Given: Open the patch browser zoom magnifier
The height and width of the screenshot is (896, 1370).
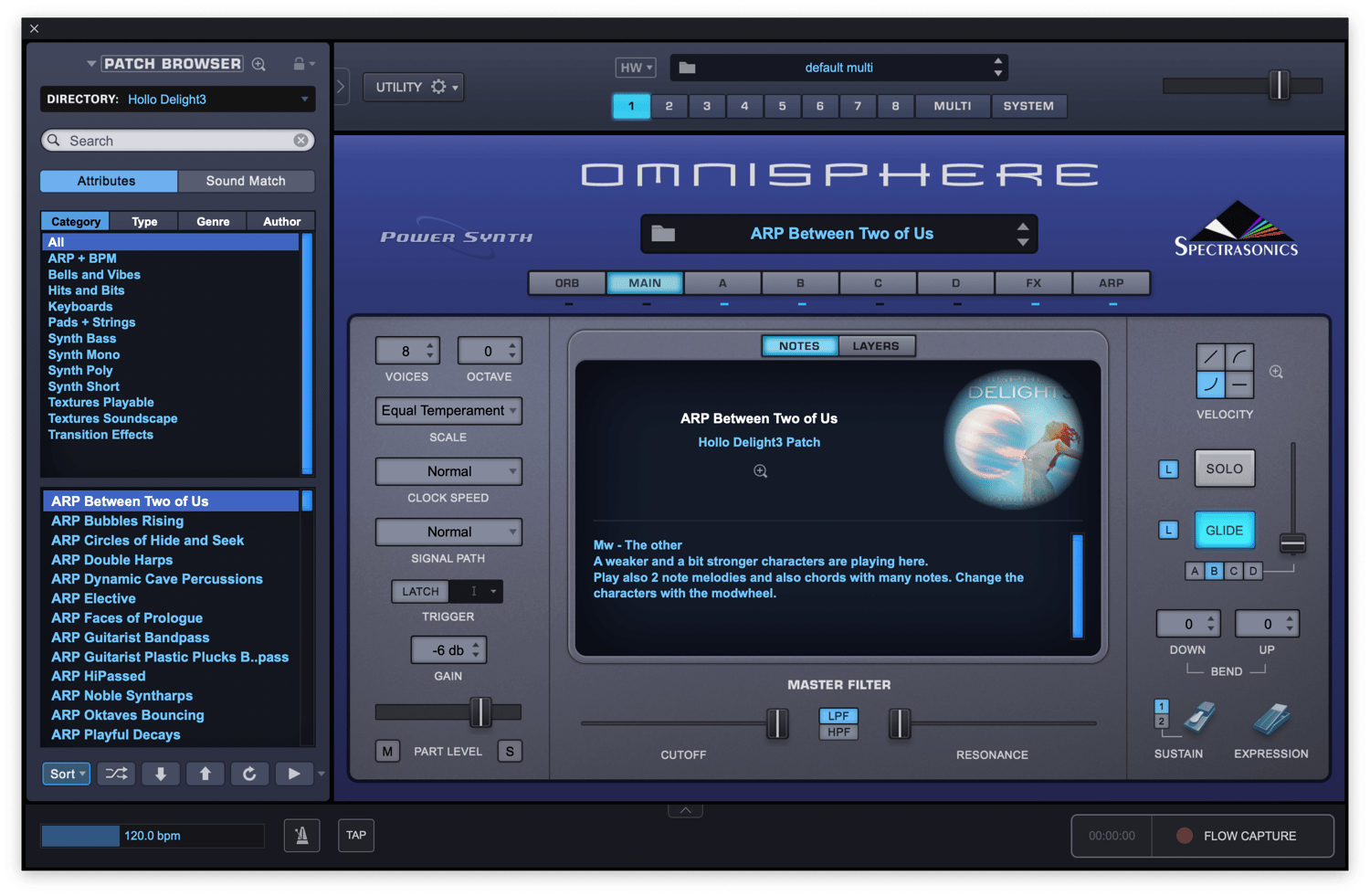Looking at the screenshot, I should coord(259,64).
